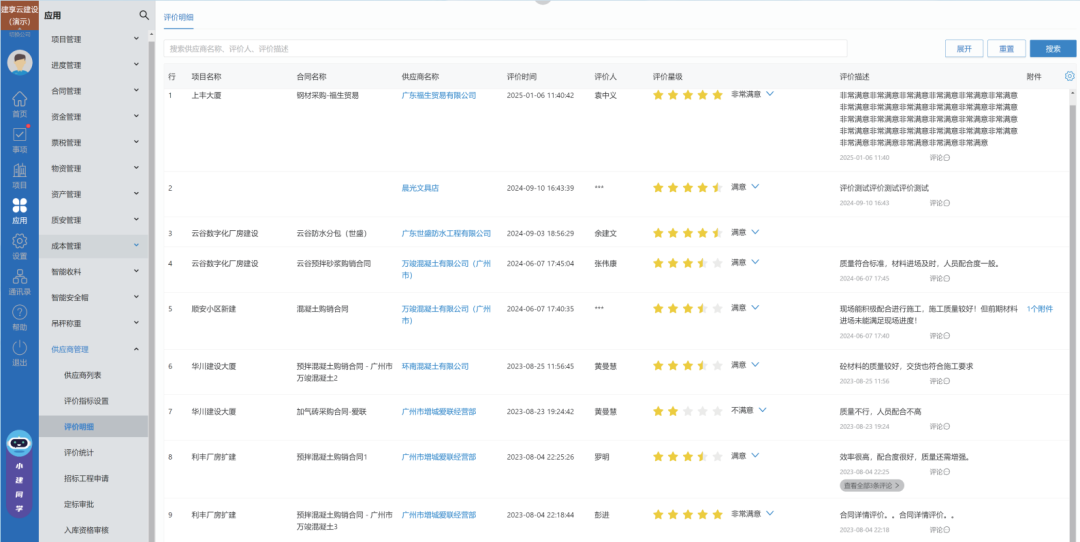Screen dimensions: 1080x542
Task: Click the 重置 reset button
Action: pyautogui.click(x=1006, y=49)
